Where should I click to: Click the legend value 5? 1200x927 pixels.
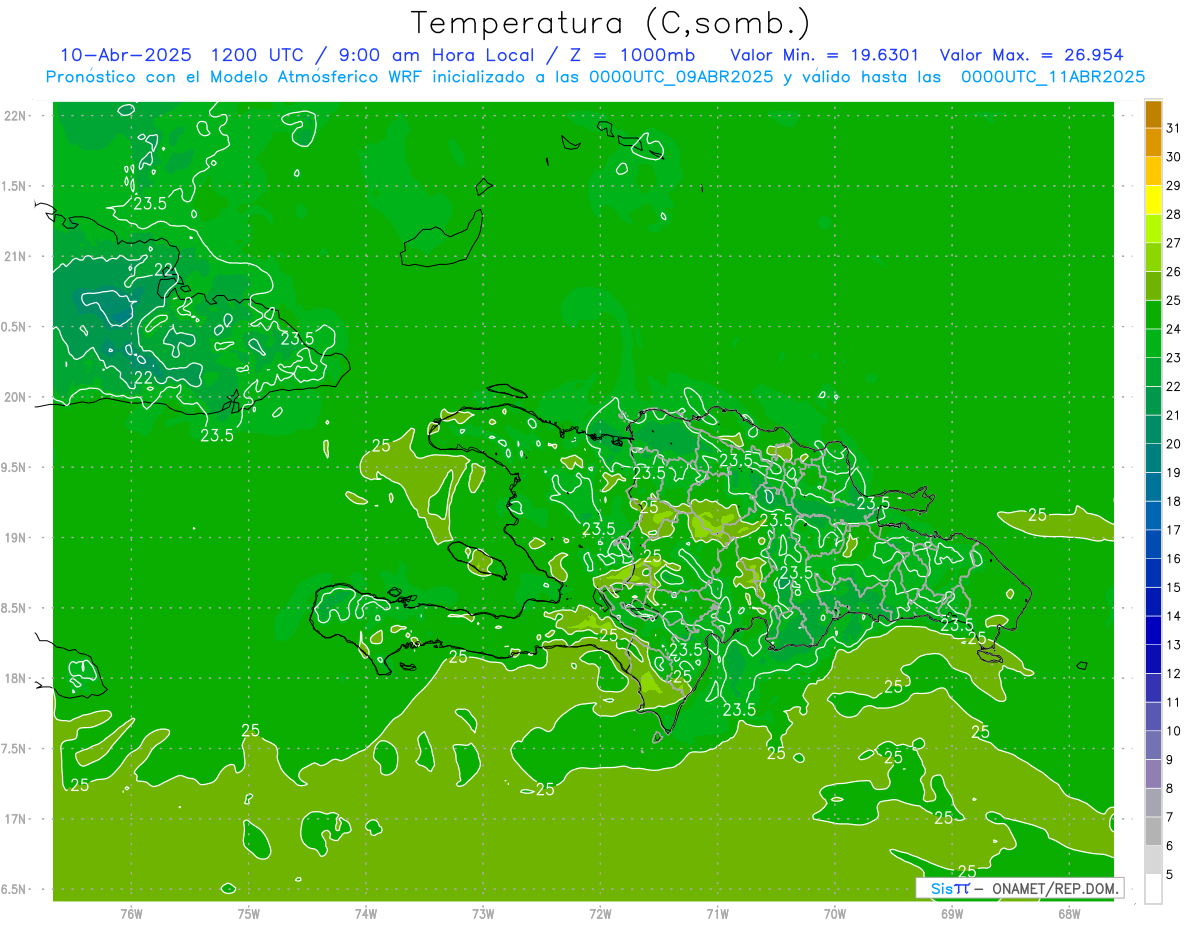point(1170,874)
